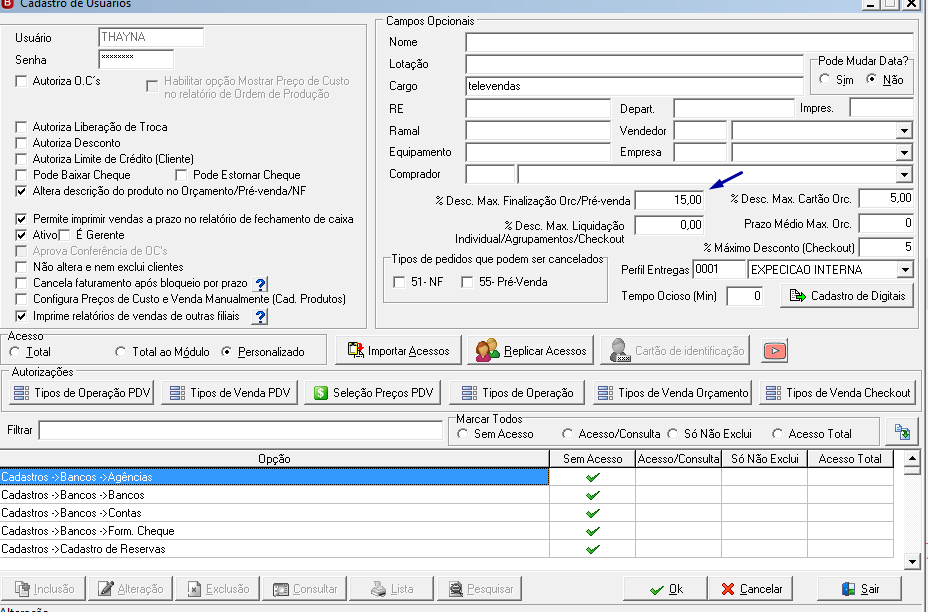Image resolution: width=928 pixels, height=612 pixels.
Task: Select row Cadastros ->Cadastro de Reservas
Action: pos(275,549)
